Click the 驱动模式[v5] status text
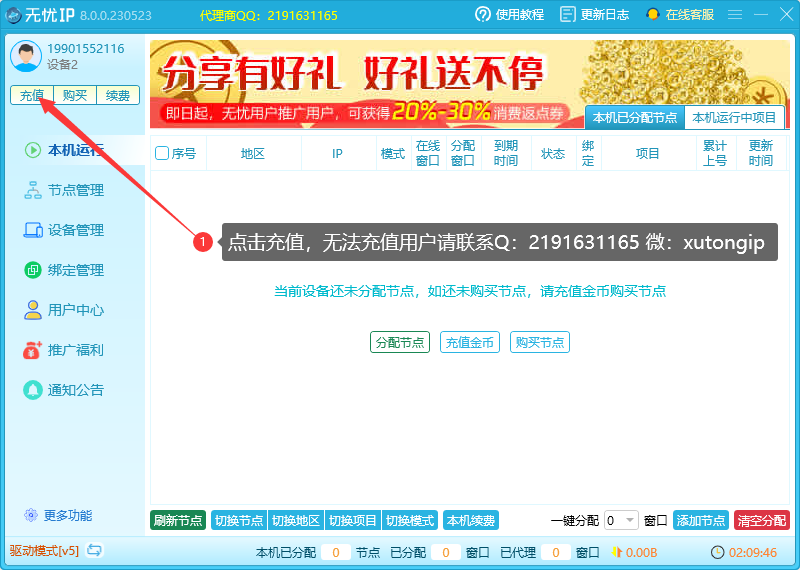This screenshot has width=800, height=570. (44, 551)
